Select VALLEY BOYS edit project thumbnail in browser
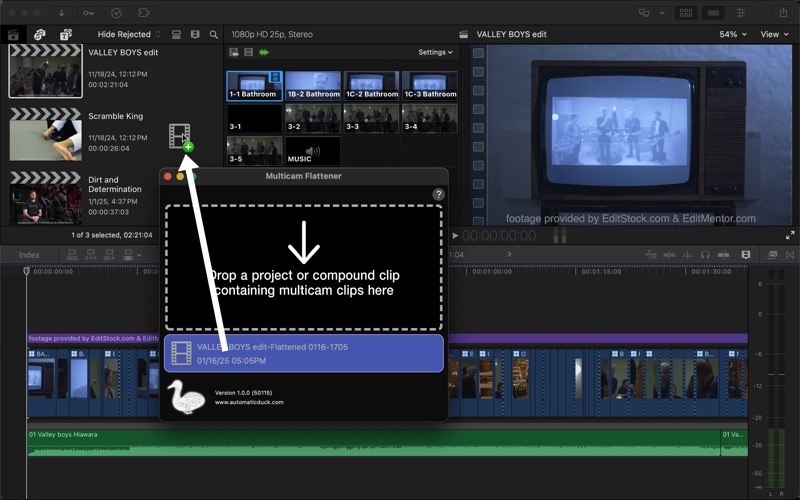 coord(45,71)
